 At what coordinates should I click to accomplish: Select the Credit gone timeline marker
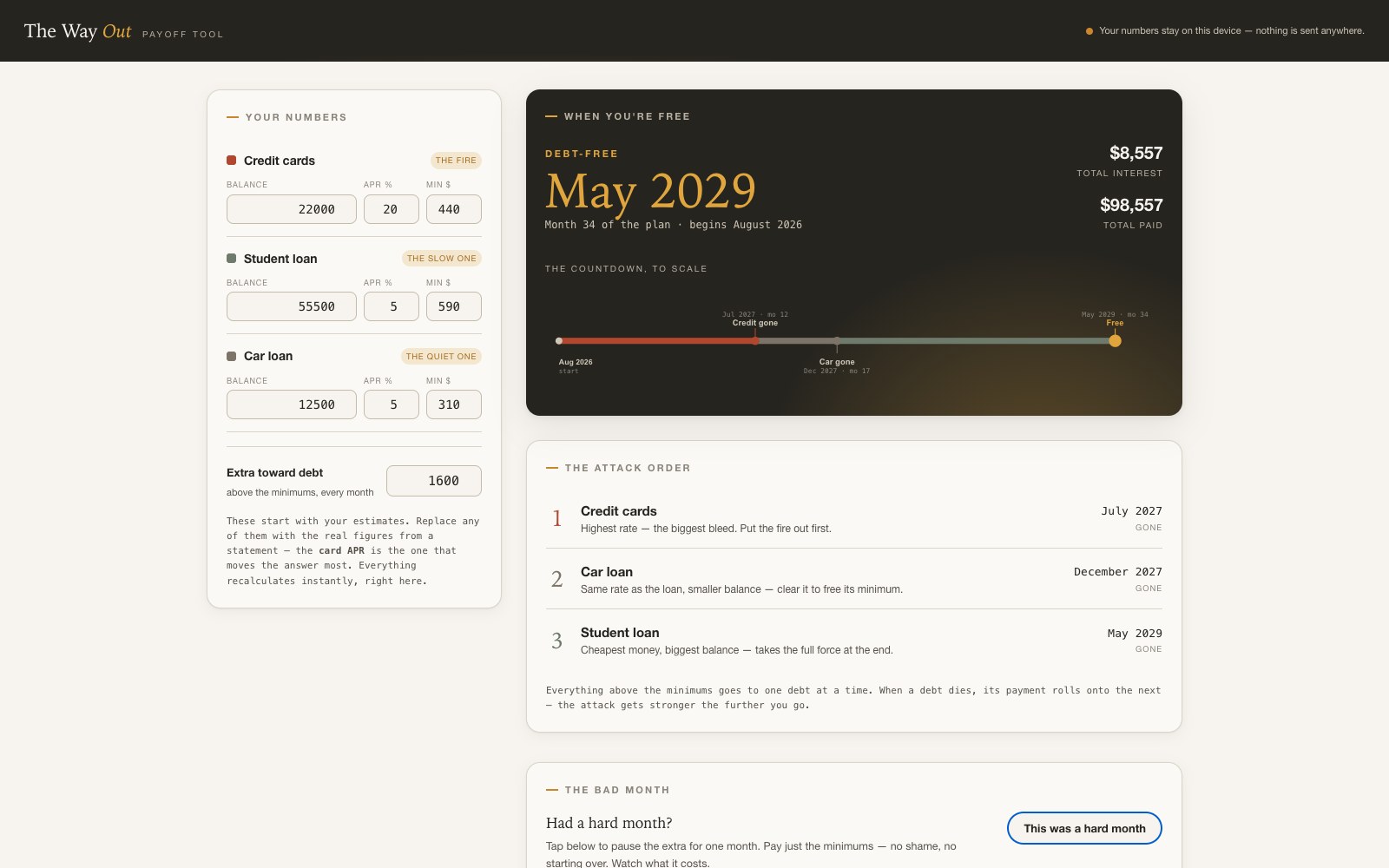coord(755,341)
